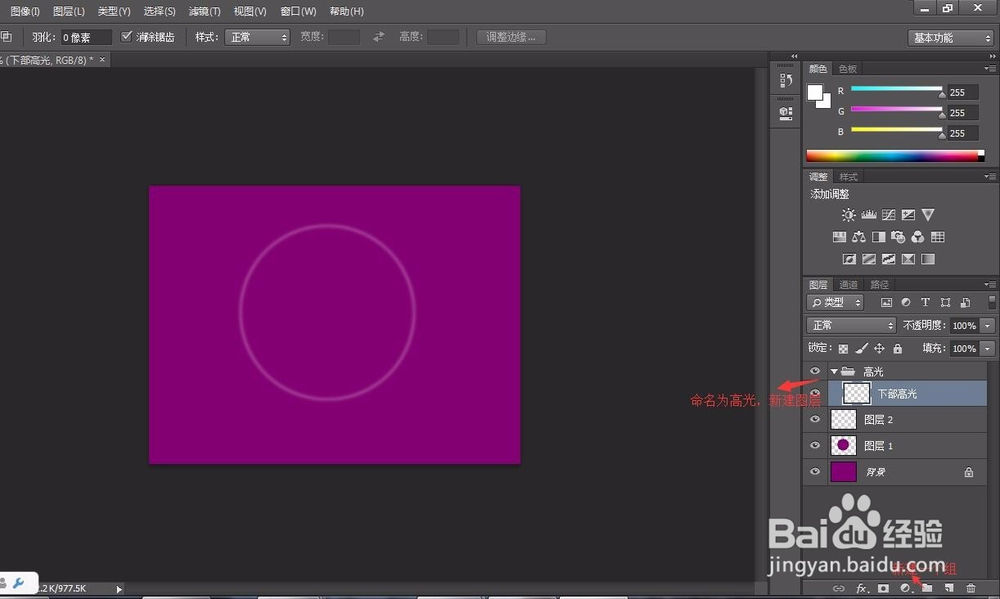Screen dimensions: 1000x599
Task: Toggle lock transparent pixels
Action: (843, 348)
